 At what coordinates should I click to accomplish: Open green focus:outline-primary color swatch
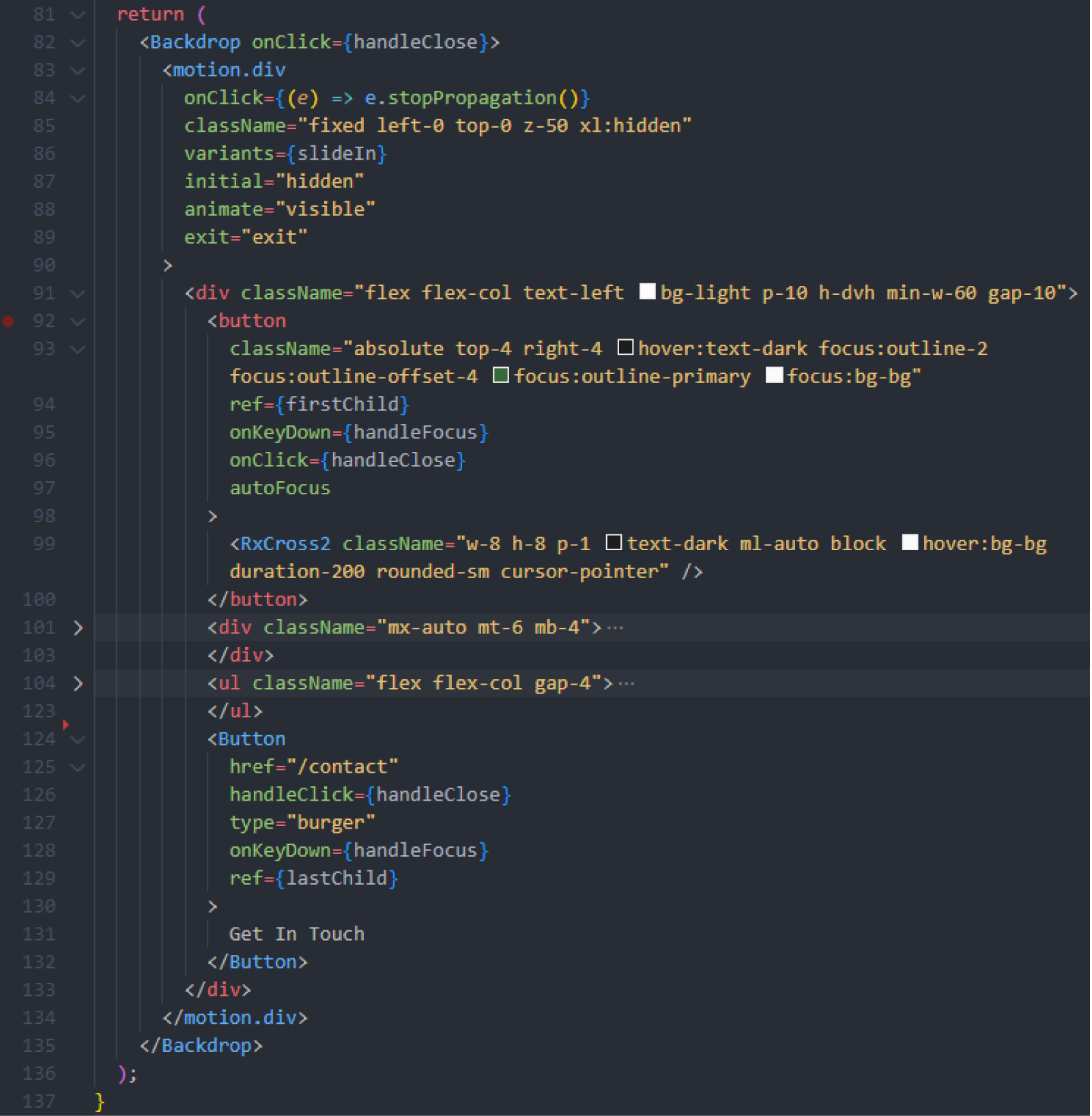click(501, 375)
